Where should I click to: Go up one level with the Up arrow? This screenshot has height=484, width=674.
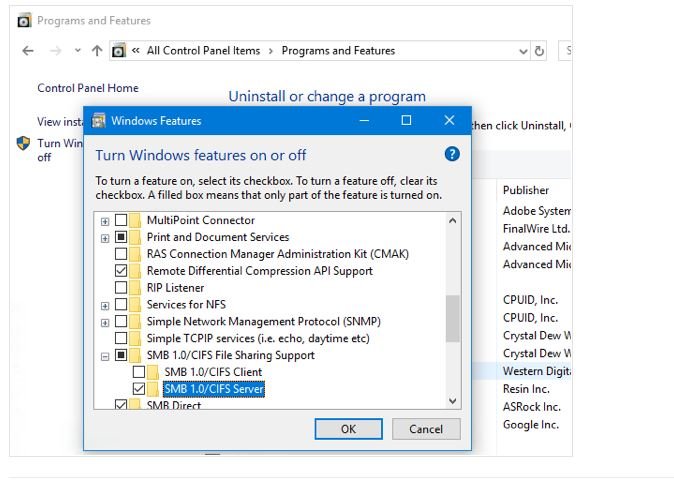[97, 51]
